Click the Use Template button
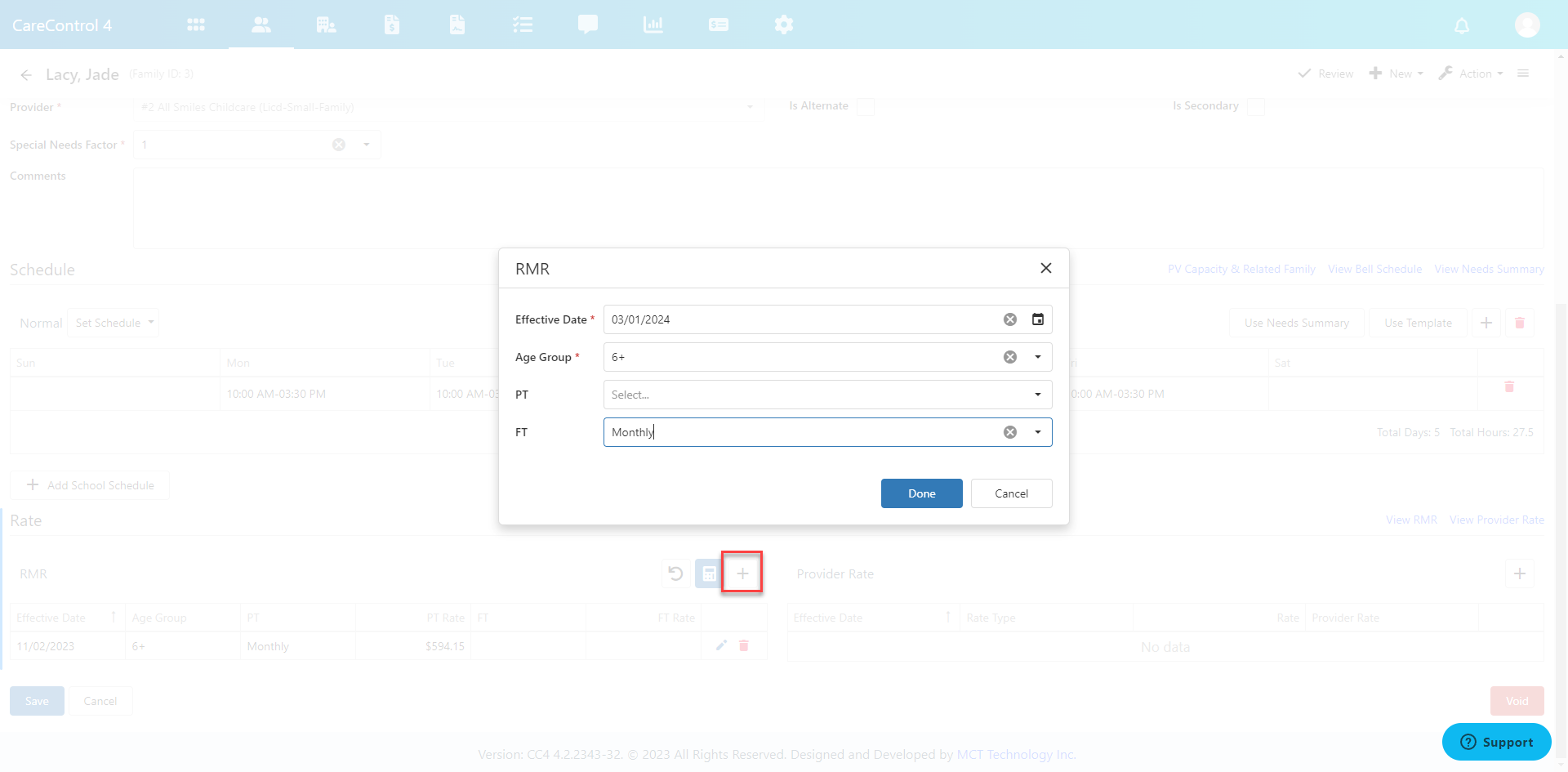The width and height of the screenshot is (1568, 772). 1418,323
